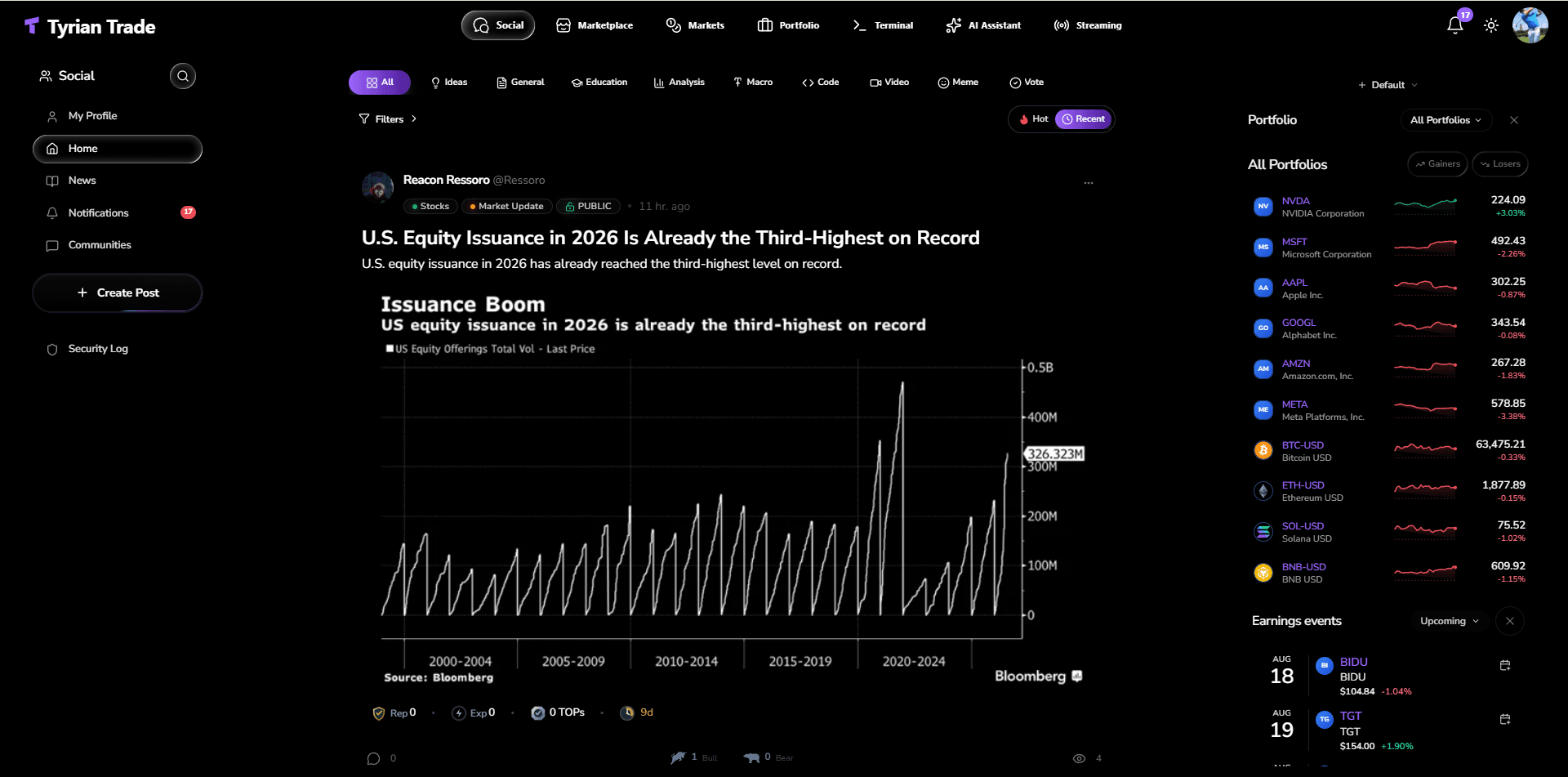
Task: Select the Meme category tab
Action: pos(958,83)
